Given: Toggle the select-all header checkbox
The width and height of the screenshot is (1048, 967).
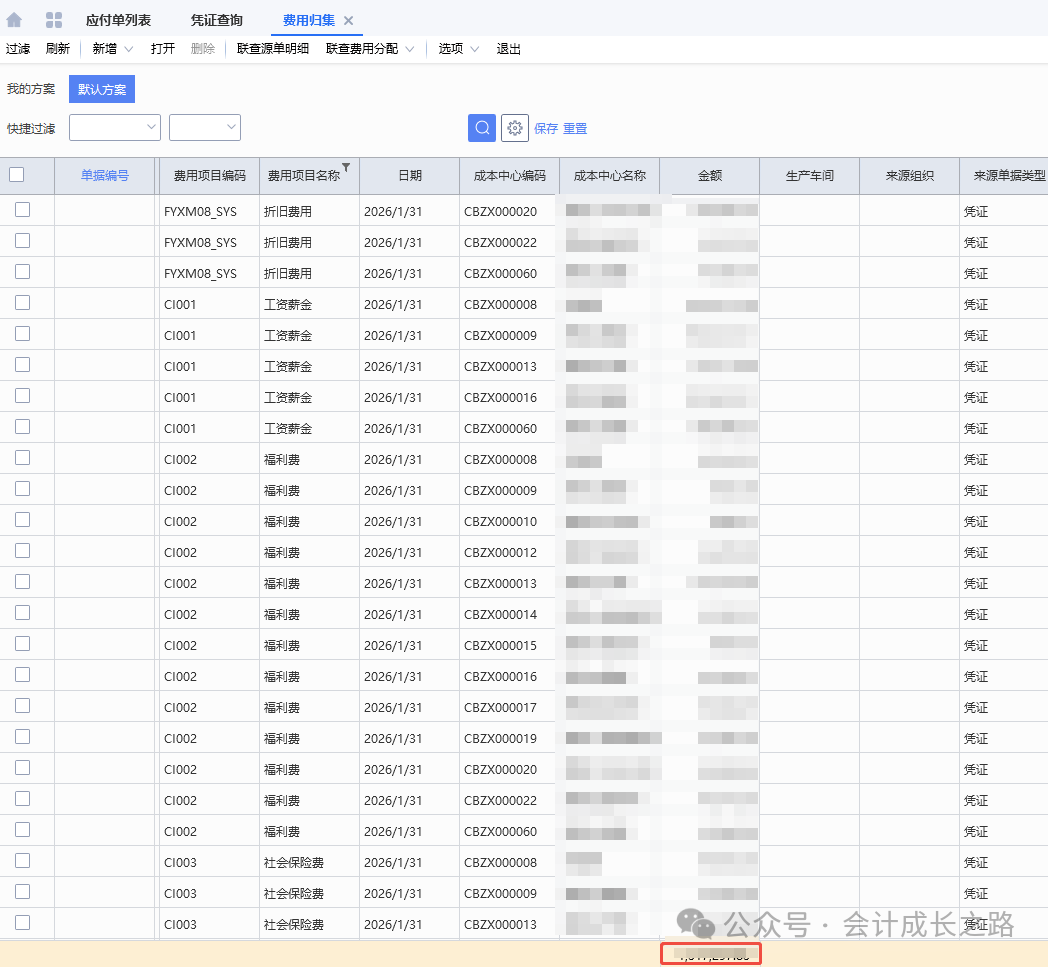Looking at the screenshot, I should (17, 175).
